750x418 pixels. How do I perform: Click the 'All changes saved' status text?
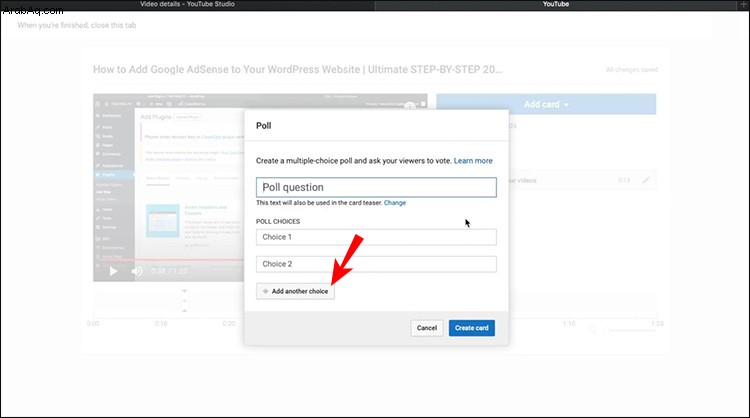(632, 70)
